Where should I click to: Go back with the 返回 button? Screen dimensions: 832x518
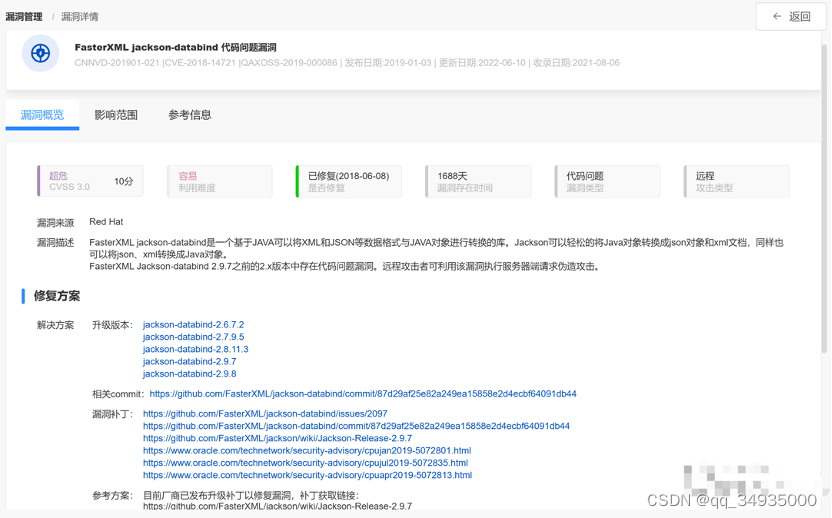click(791, 16)
